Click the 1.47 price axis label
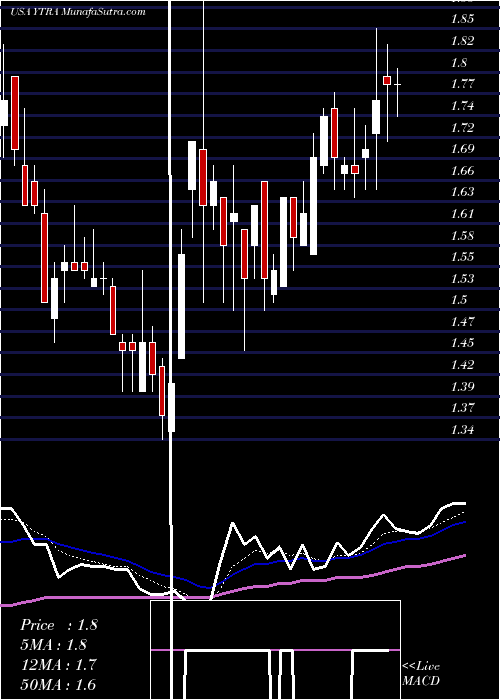 [x=462, y=322]
